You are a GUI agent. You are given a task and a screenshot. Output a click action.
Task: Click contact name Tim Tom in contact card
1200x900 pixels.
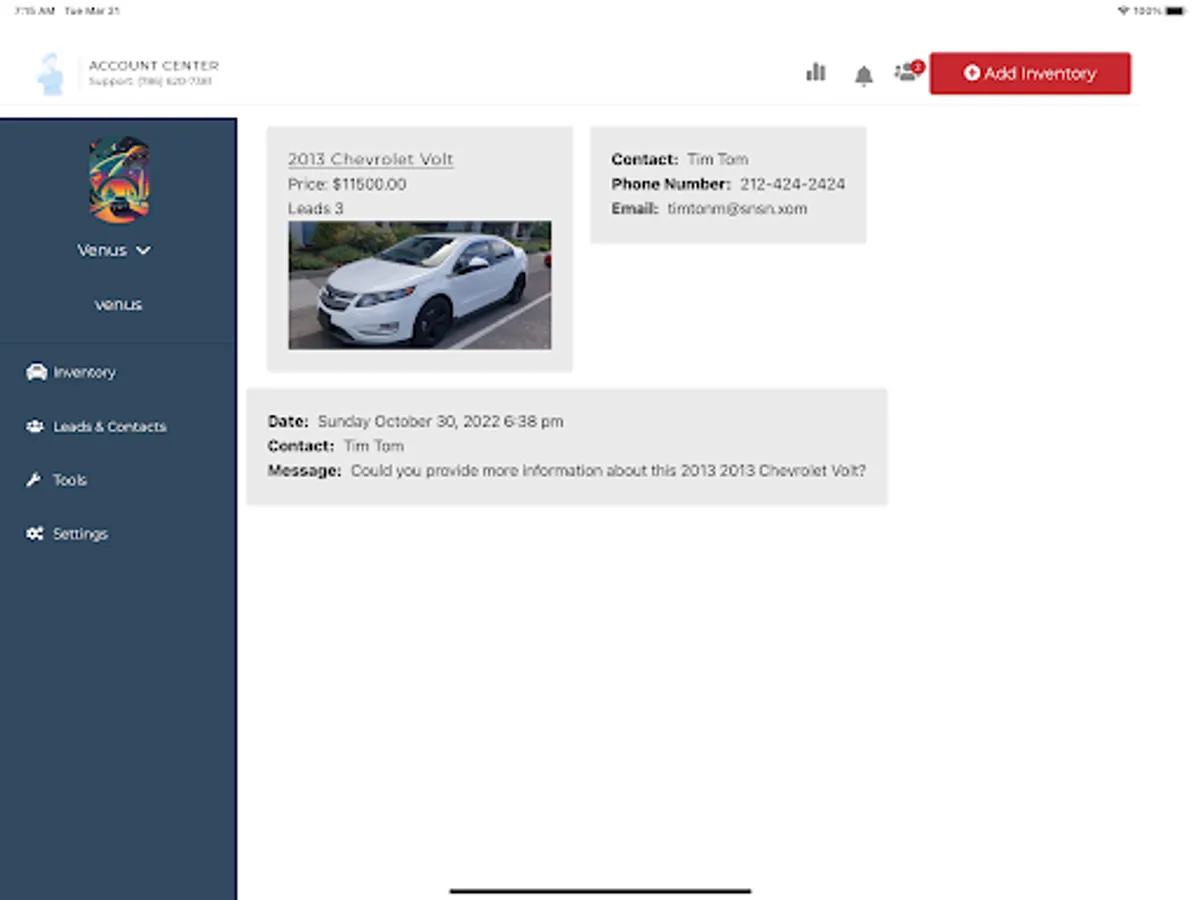[717, 159]
